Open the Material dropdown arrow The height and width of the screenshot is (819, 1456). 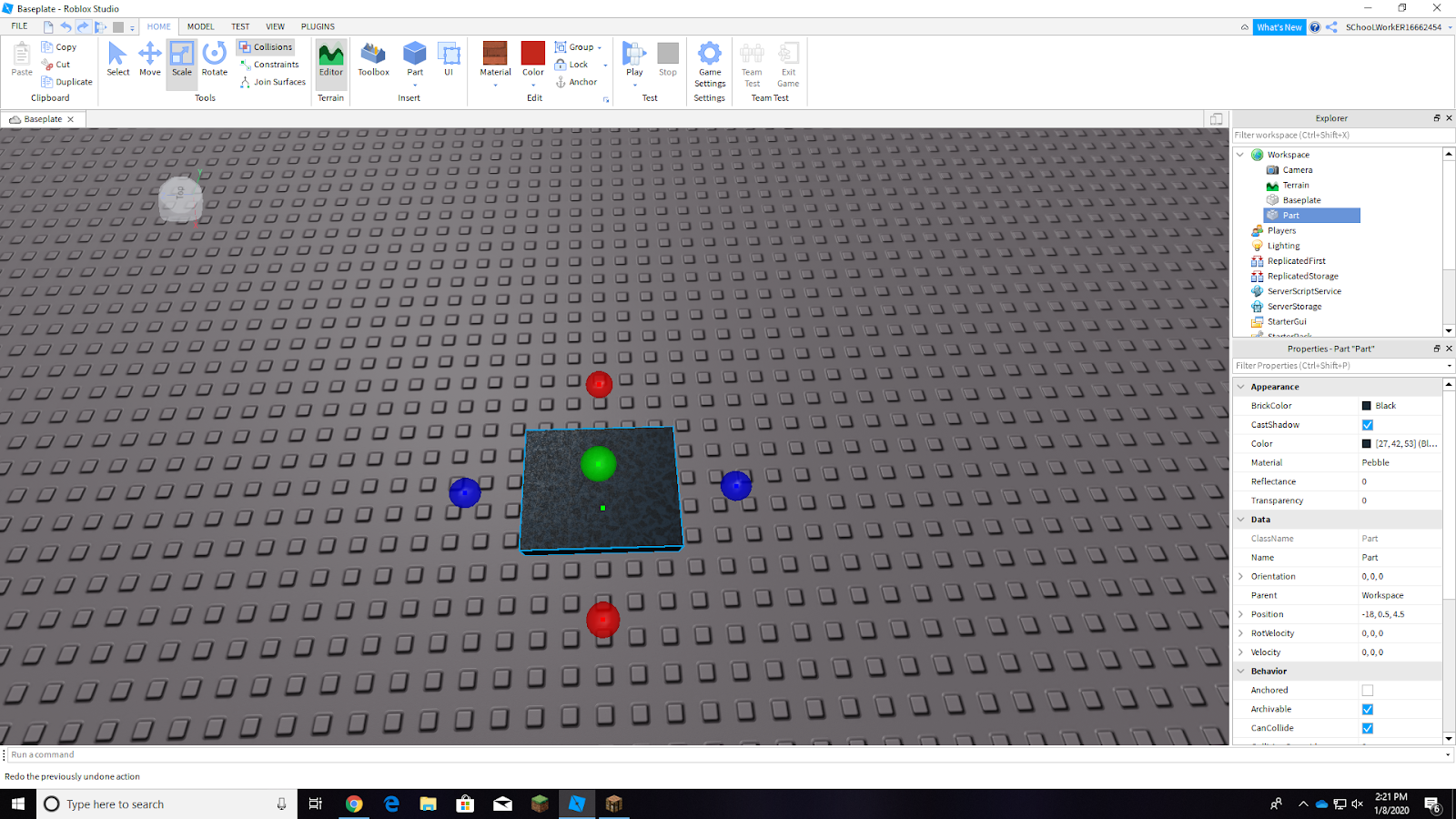[x=496, y=86]
